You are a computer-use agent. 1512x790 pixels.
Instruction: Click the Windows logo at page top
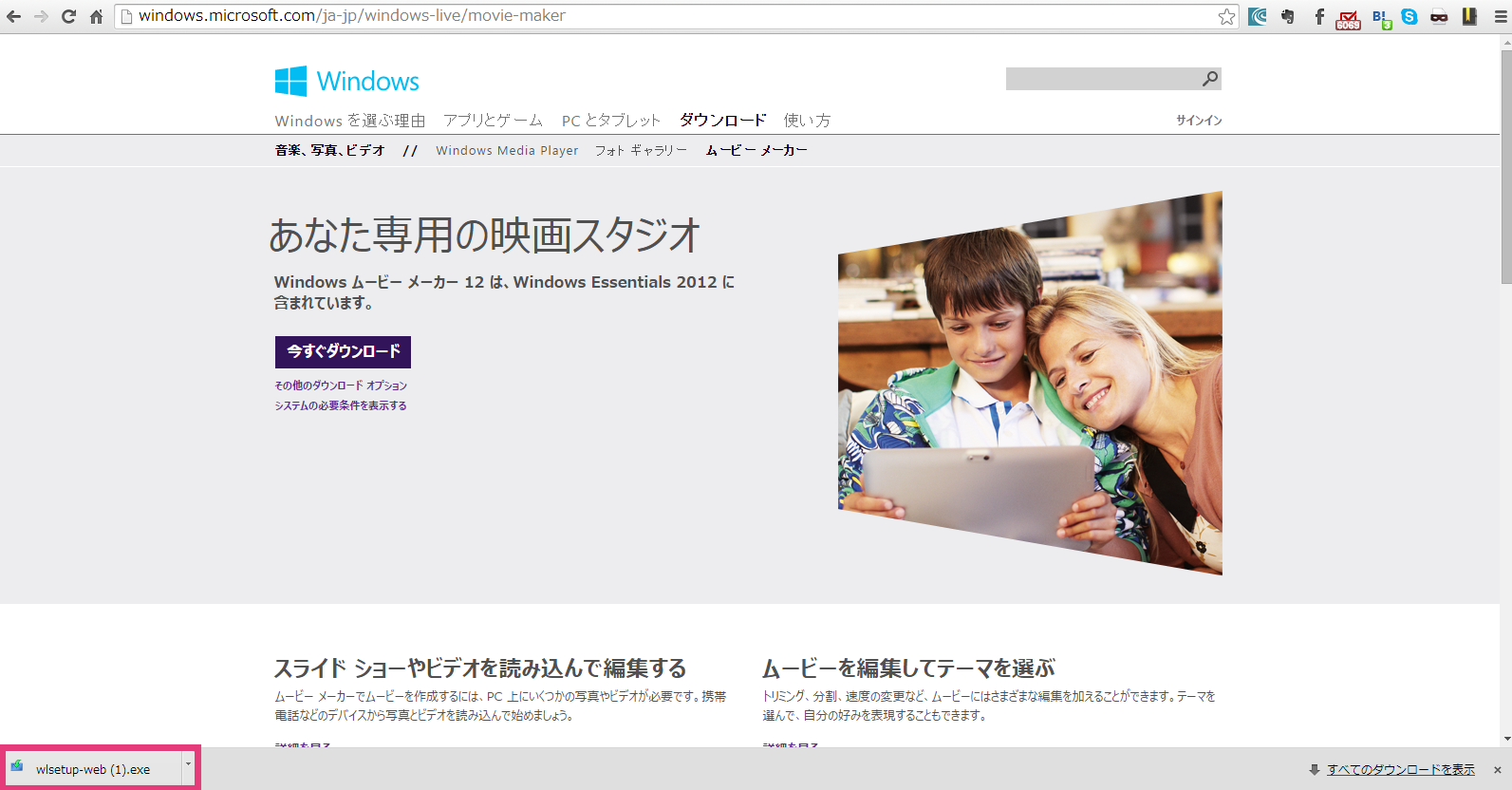coord(346,81)
